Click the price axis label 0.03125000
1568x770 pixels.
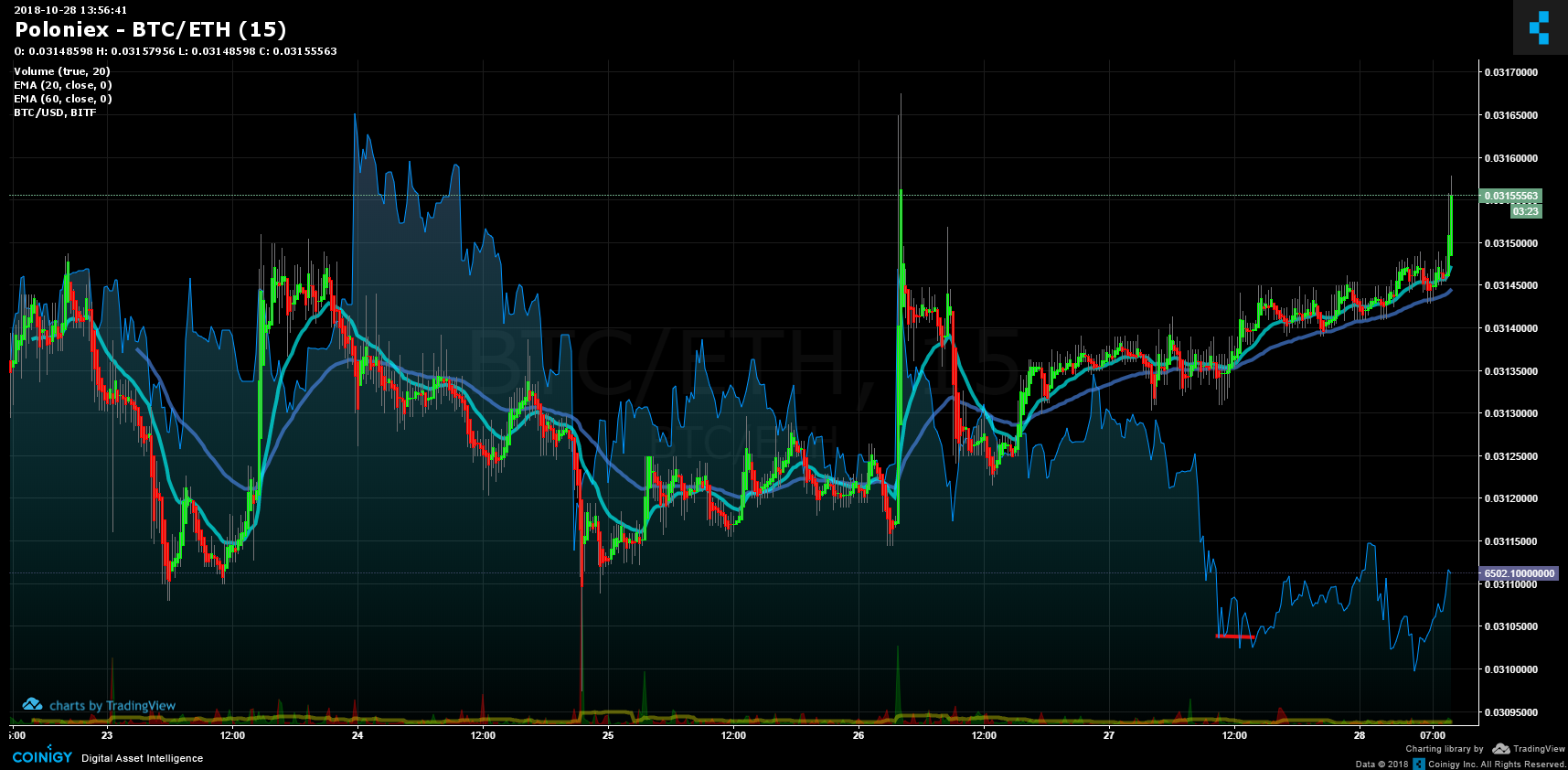[x=1511, y=456]
